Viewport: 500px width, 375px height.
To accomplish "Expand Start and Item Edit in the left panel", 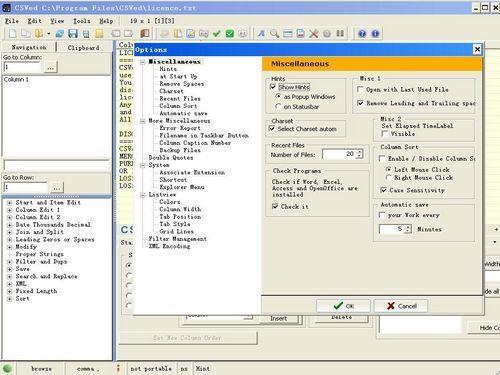I will pos(10,203).
